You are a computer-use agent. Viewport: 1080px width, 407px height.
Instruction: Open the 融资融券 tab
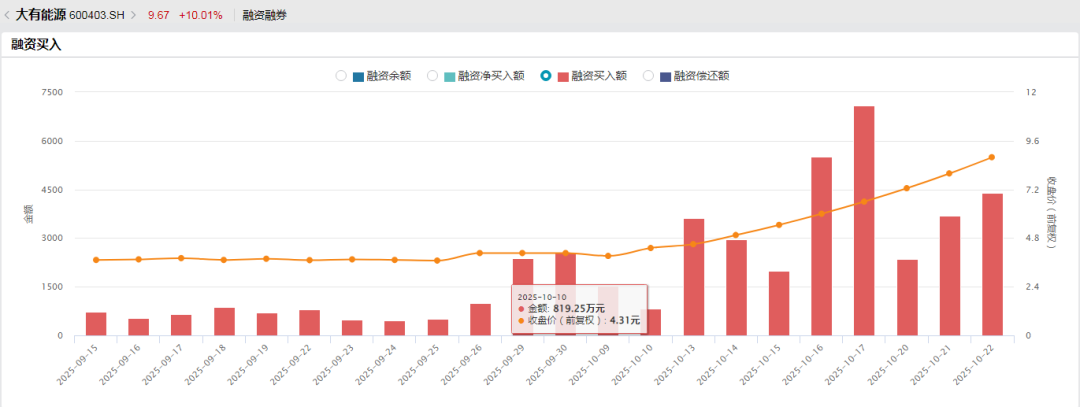(265, 16)
